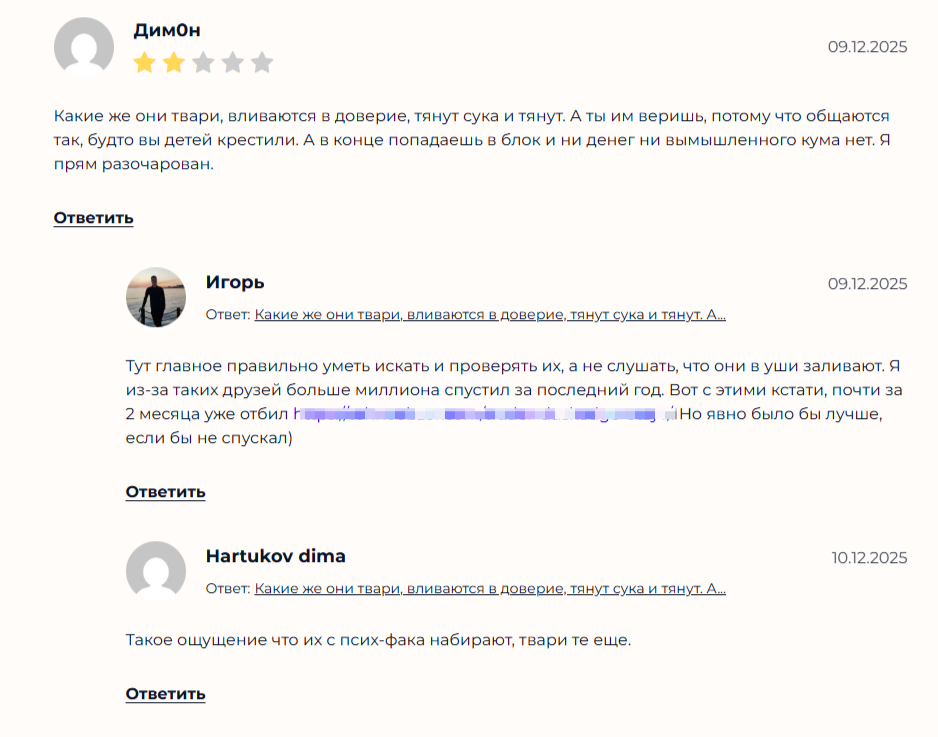Open quoted comment link in Игорь's reply
Image resolution: width=938 pixels, height=737 pixels.
point(490,315)
